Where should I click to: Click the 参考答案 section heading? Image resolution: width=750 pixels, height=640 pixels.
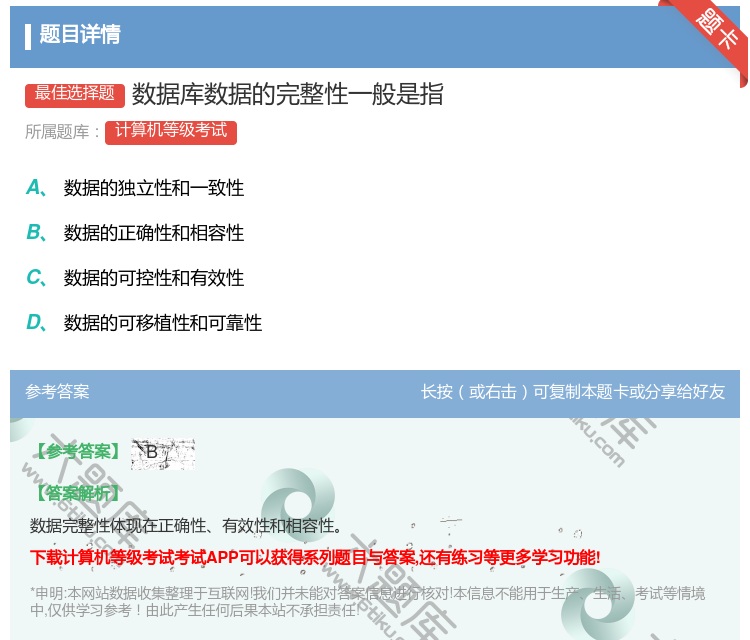(x=57, y=392)
